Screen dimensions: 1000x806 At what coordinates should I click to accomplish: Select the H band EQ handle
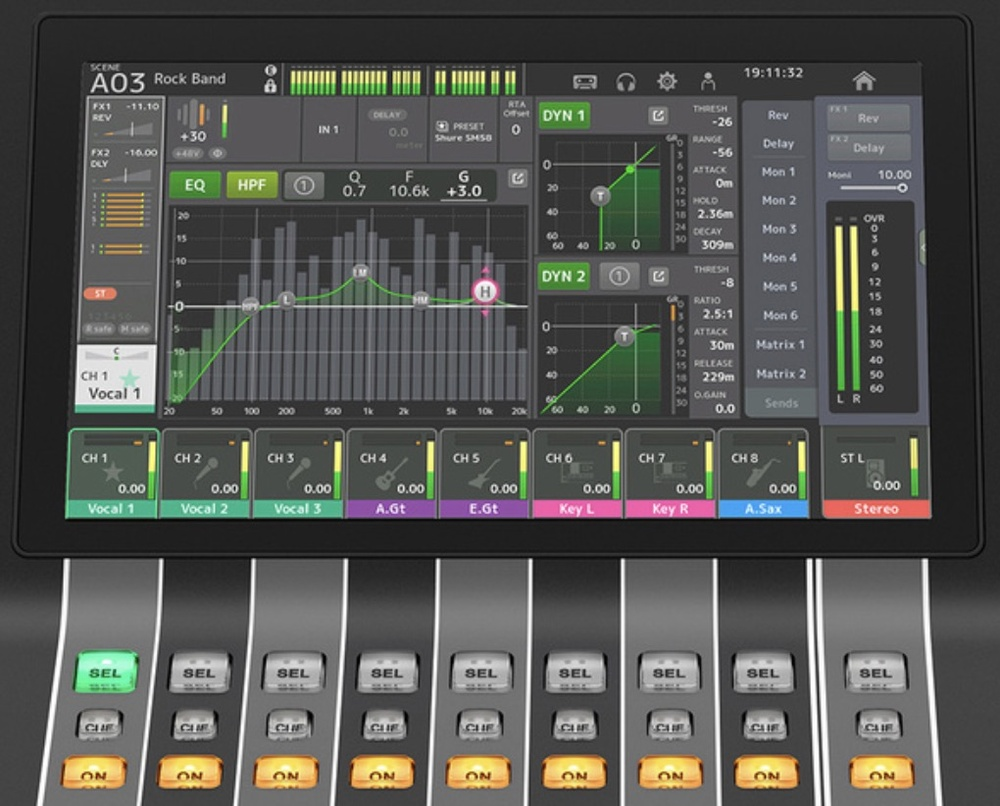pyautogui.click(x=485, y=291)
